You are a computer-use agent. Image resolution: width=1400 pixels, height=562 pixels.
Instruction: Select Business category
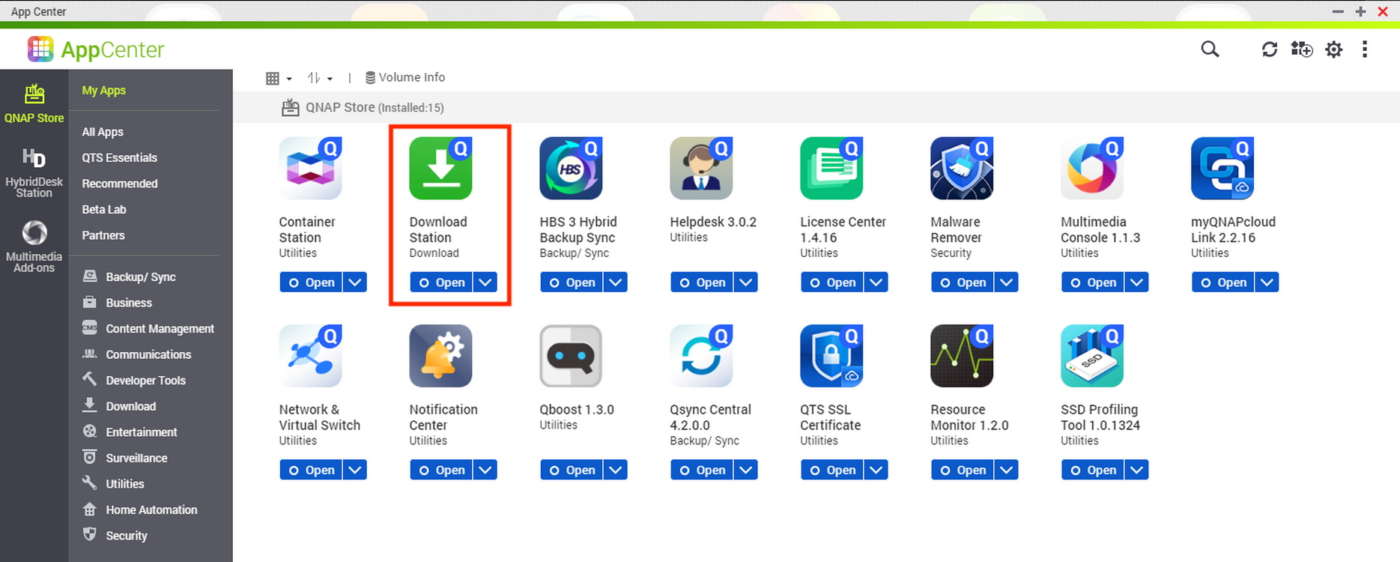click(117, 303)
